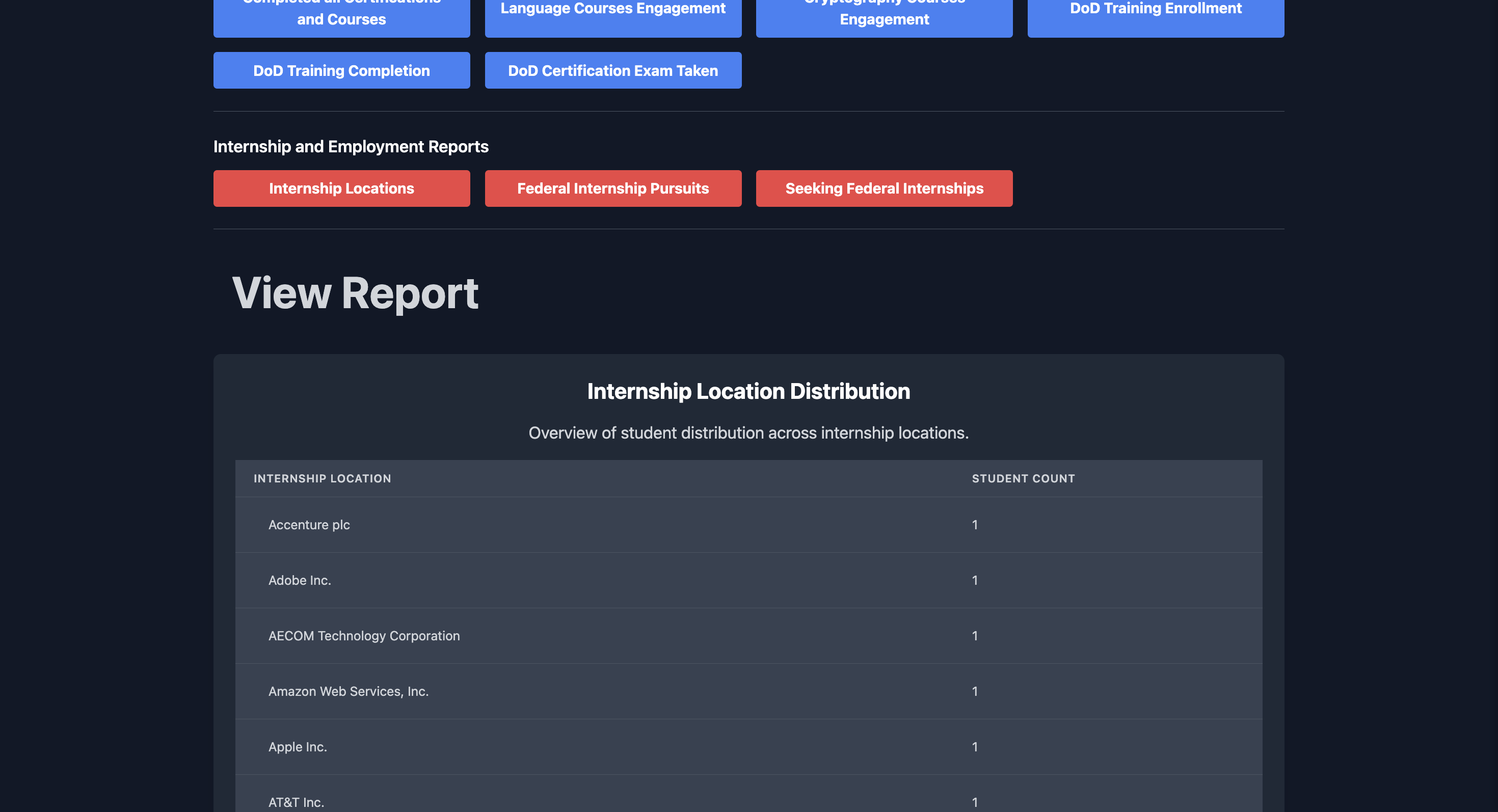Click the View Report heading
This screenshot has height=812, width=1498.
pyautogui.click(x=355, y=293)
